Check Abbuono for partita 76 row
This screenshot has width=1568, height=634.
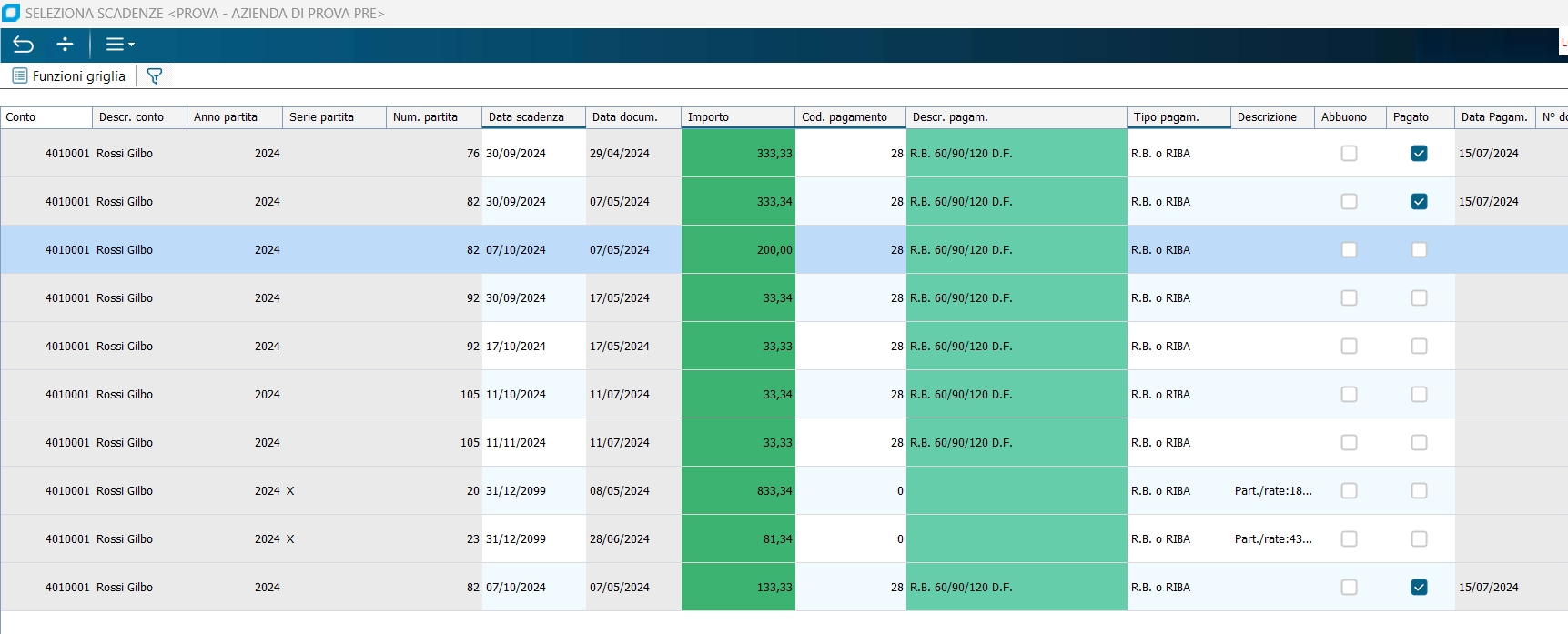pyautogui.click(x=1349, y=154)
